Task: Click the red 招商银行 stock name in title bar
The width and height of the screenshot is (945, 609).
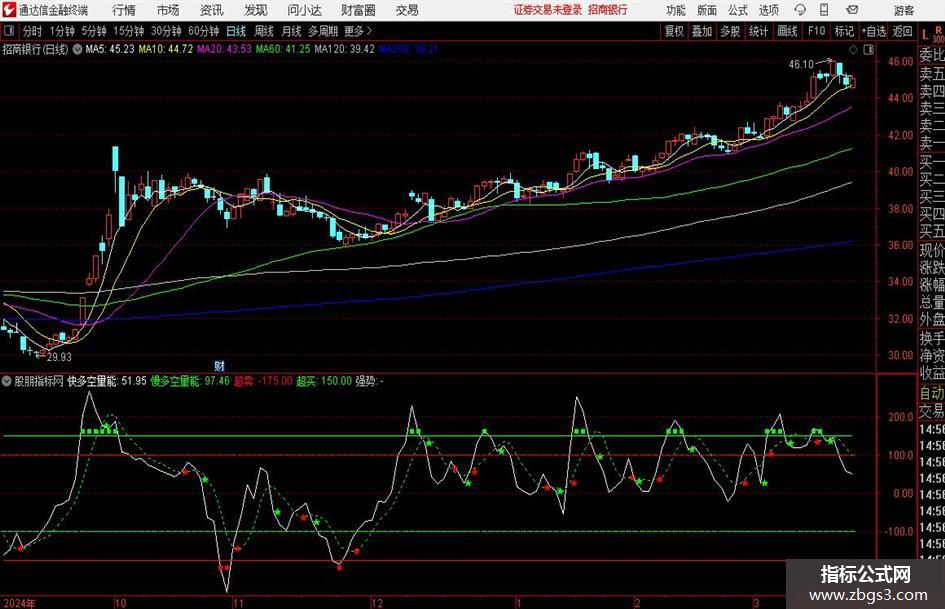Action: tap(607, 10)
